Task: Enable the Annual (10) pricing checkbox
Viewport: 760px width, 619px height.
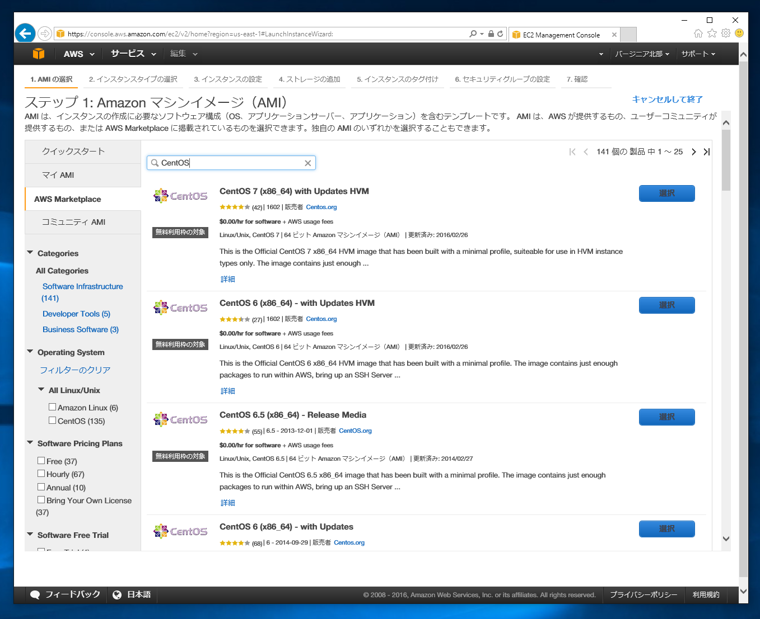Action: click(x=41, y=487)
